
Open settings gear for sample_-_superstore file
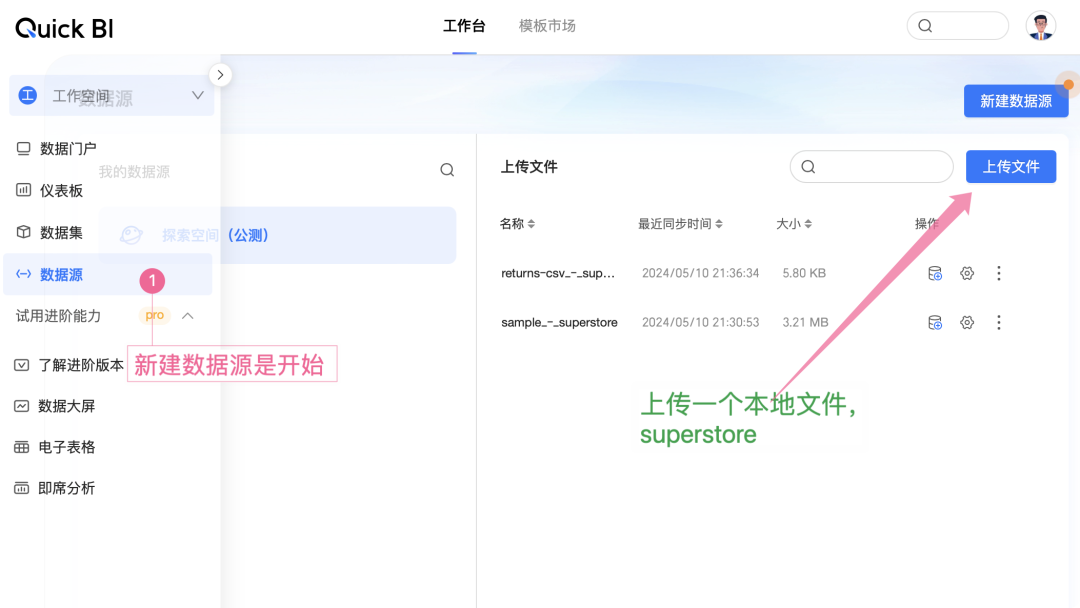pos(967,322)
